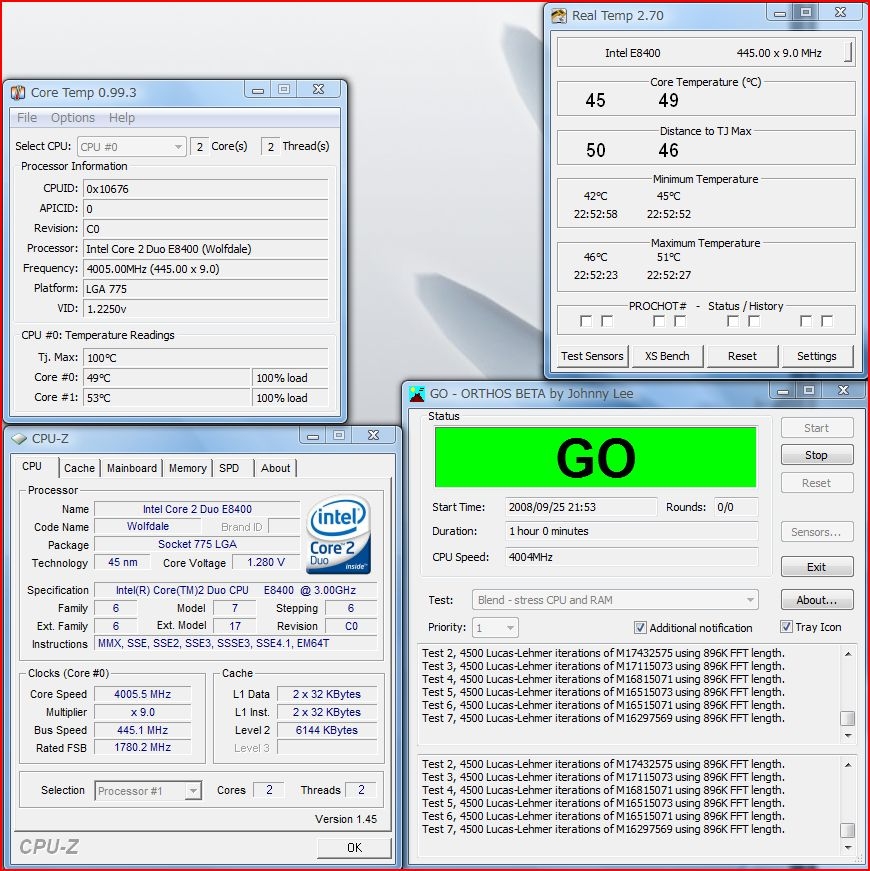Screen dimensions: 870x871
Task: Click the Stop button in ORTHOS
Action: click(817, 455)
